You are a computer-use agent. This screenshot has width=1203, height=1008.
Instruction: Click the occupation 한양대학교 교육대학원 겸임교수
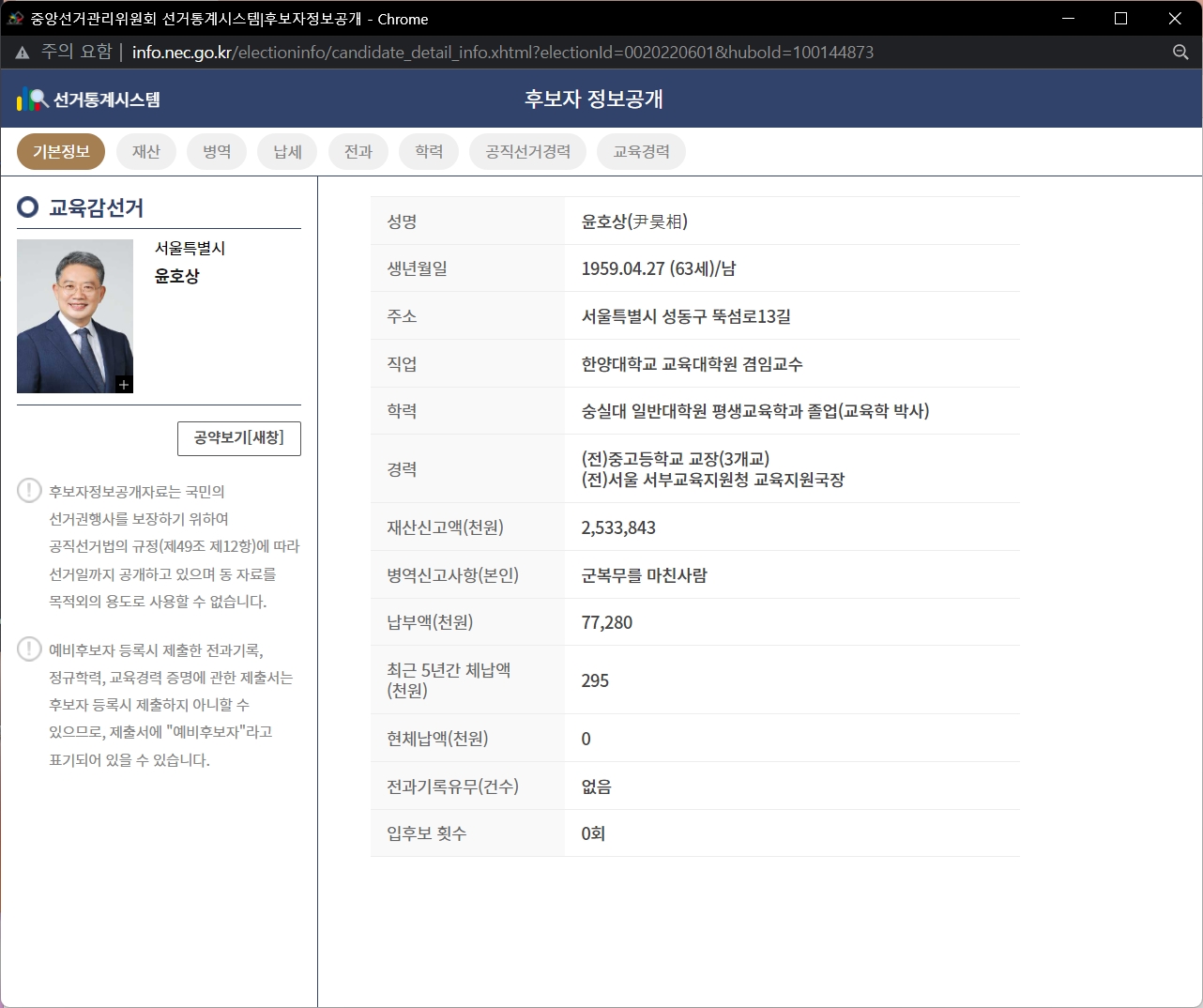pyautogui.click(x=692, y=364)
